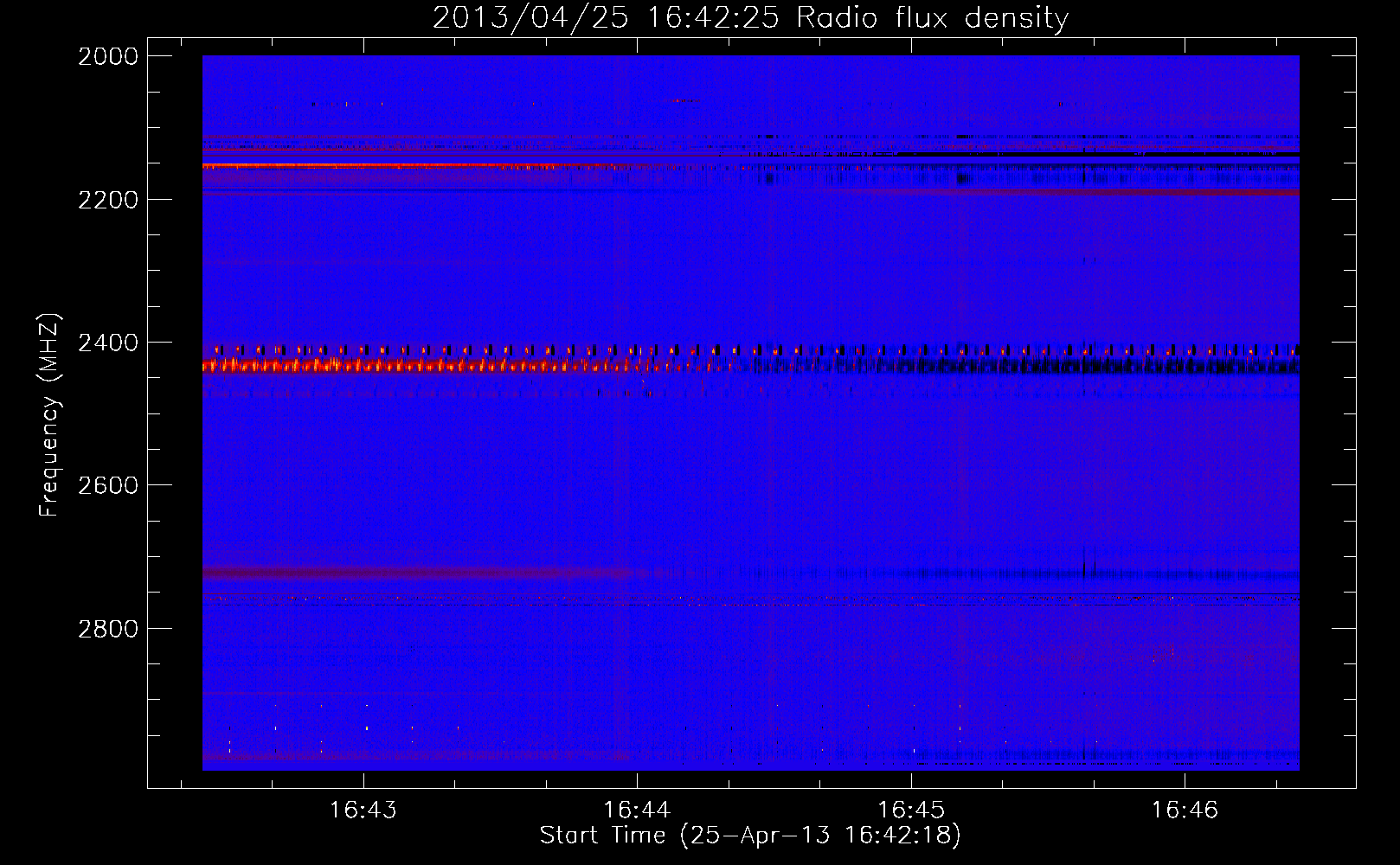Click the 2800 frequency tick label

(x=108, y=628)
